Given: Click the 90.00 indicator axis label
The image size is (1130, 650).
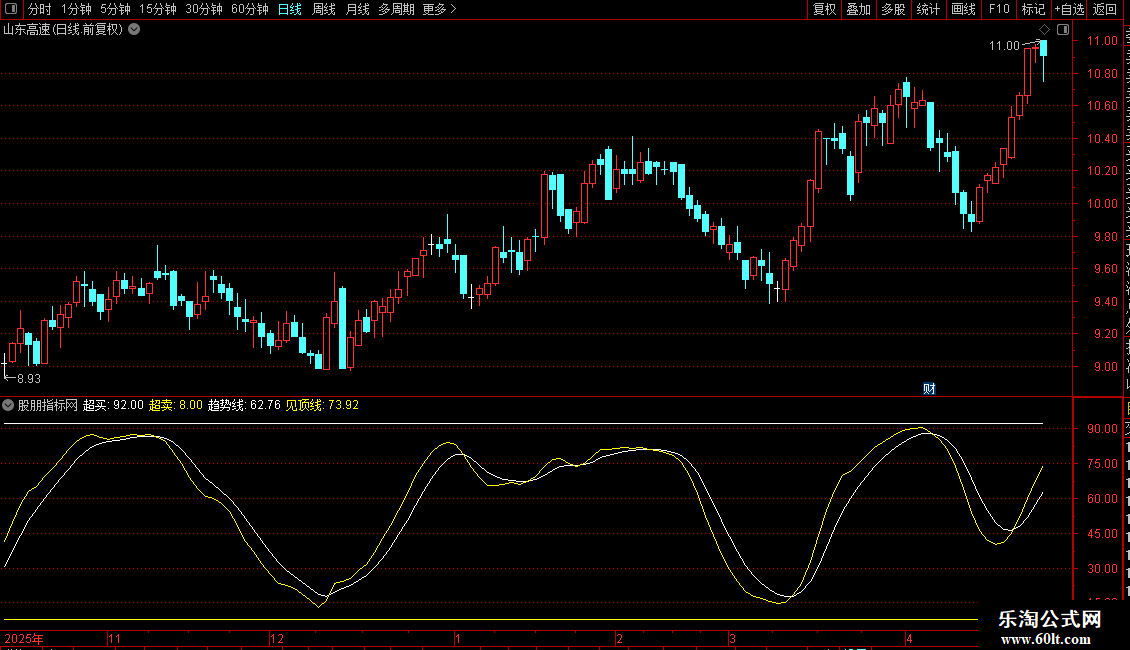Looking at the screenshot, I should pyautogui.click(x=1102, y=429).
